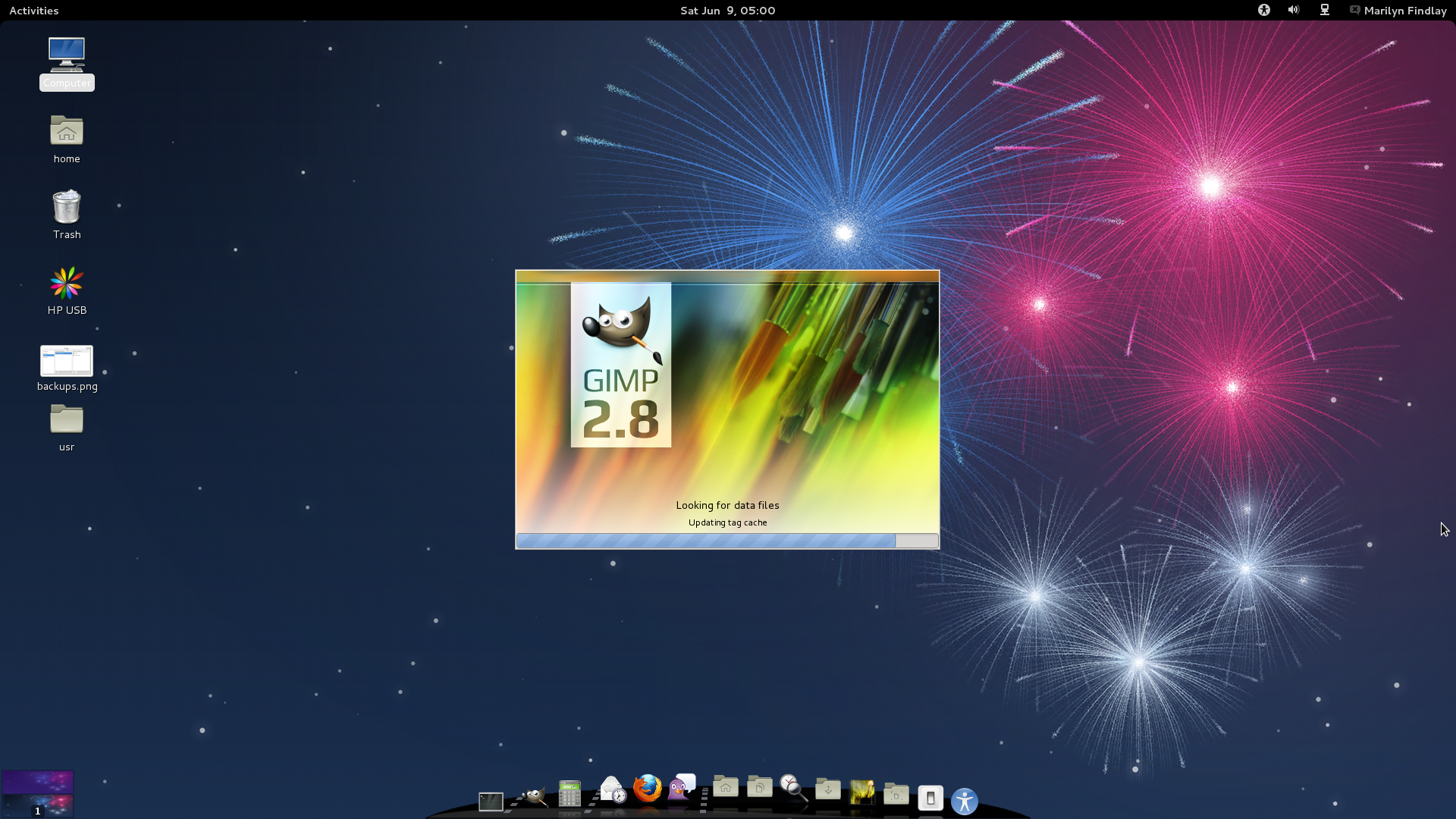Open the Pidgin messenger dock icon

coord(681,787)
